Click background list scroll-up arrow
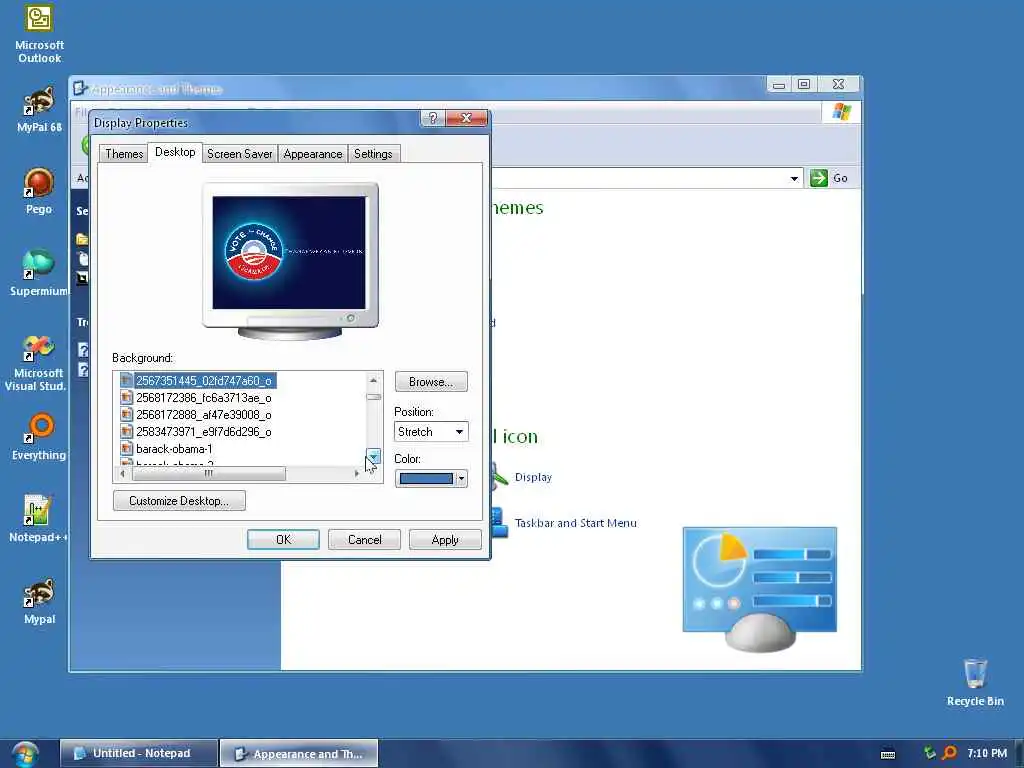Screen dimensions: 1024x768 [373, 380]
